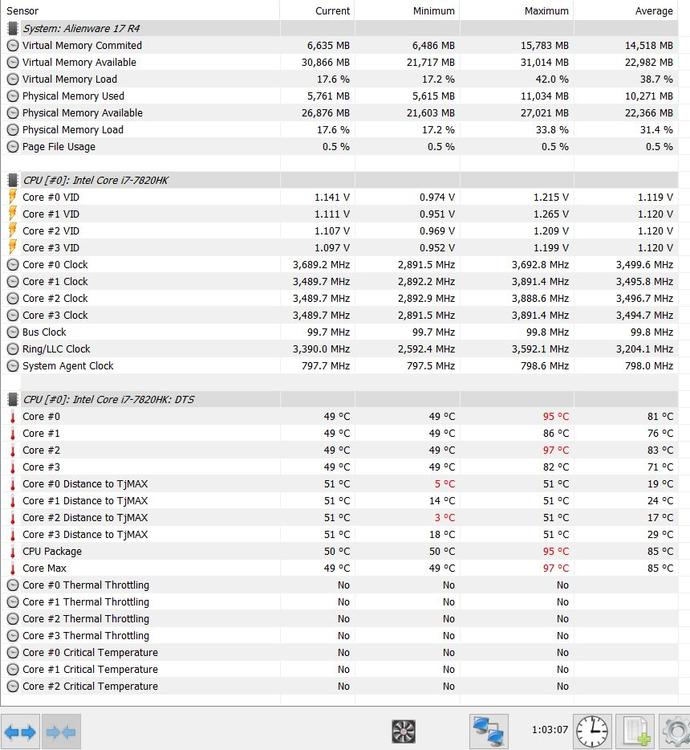Click the Core #0 VID lightning icon
The width and height of the screenshot is (690, 750).
coord(13,197)
